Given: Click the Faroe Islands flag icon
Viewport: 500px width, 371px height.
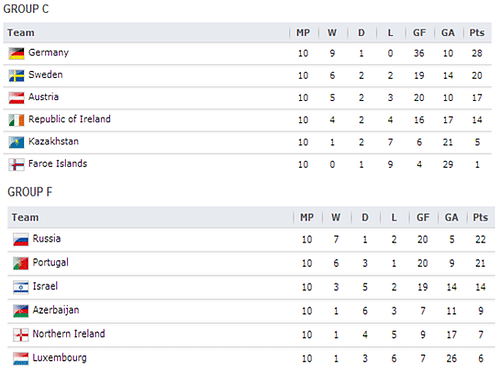Looking at the screenshot, I should 16,165.
